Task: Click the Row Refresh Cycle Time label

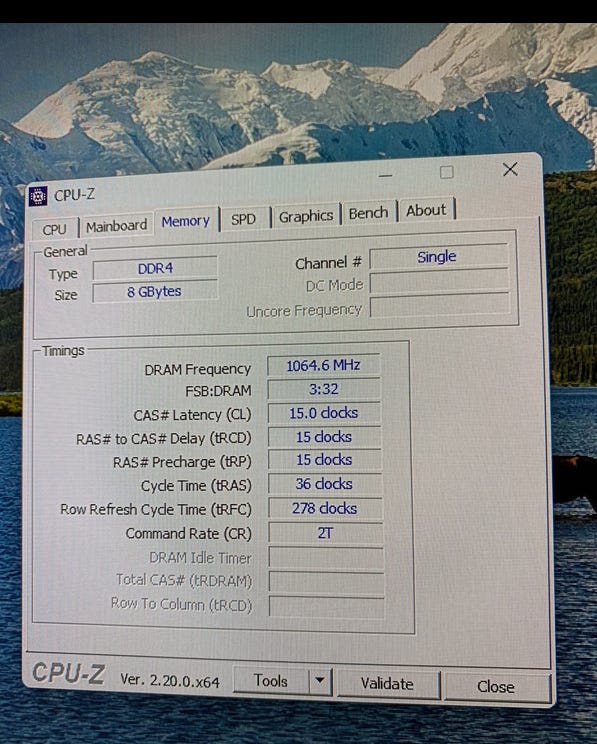Action: 156,510
